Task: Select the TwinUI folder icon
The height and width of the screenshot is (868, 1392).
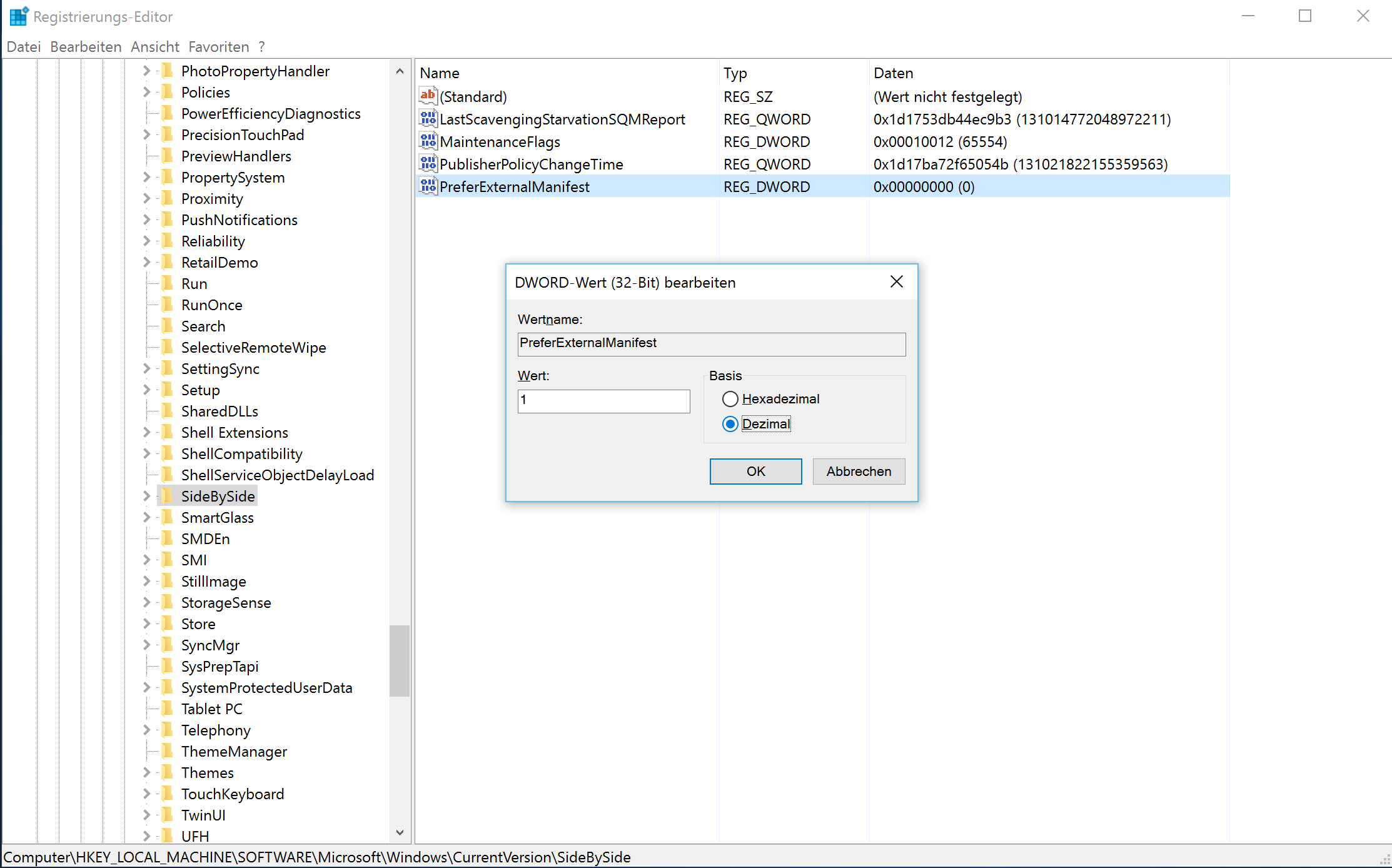Action: pos(167,815)
